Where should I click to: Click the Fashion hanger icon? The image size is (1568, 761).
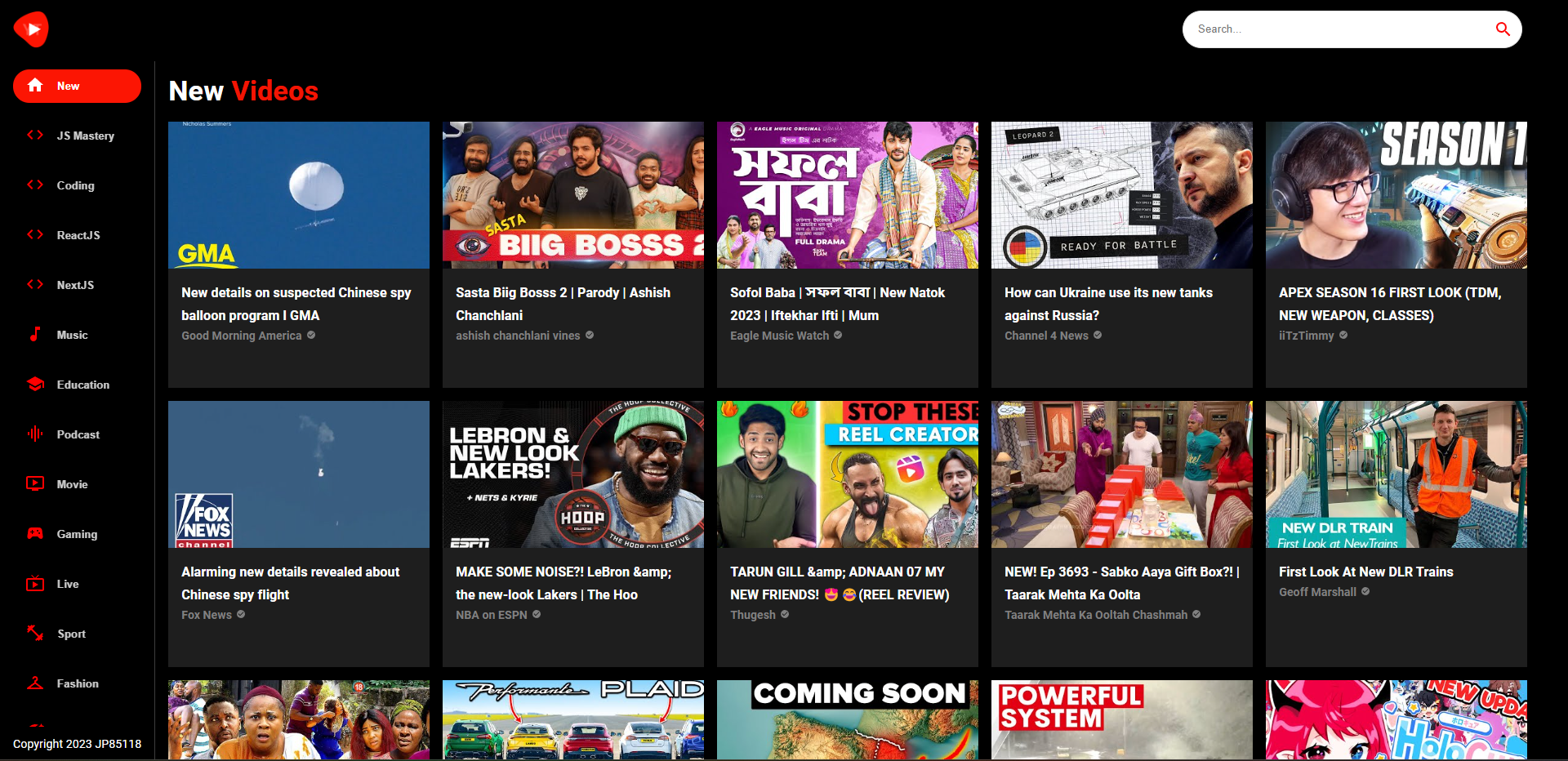click(x=35, y=683)
